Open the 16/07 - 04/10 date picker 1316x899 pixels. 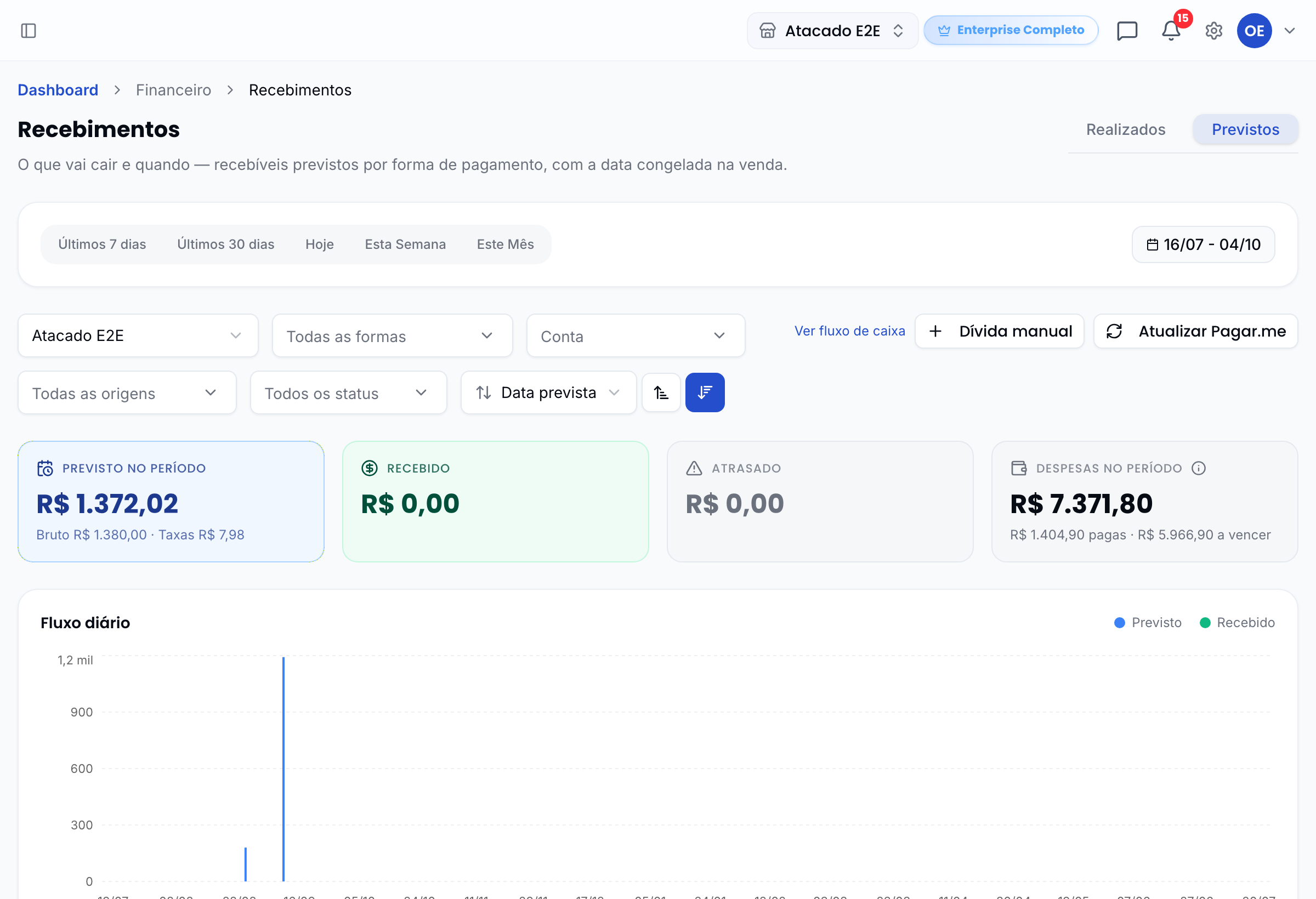coord(1203,244)
